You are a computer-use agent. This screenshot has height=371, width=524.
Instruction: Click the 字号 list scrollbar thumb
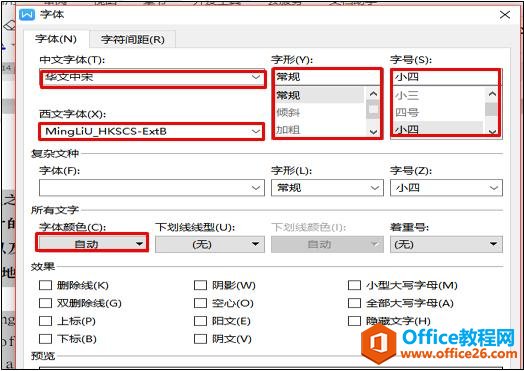tap(492, 109)
